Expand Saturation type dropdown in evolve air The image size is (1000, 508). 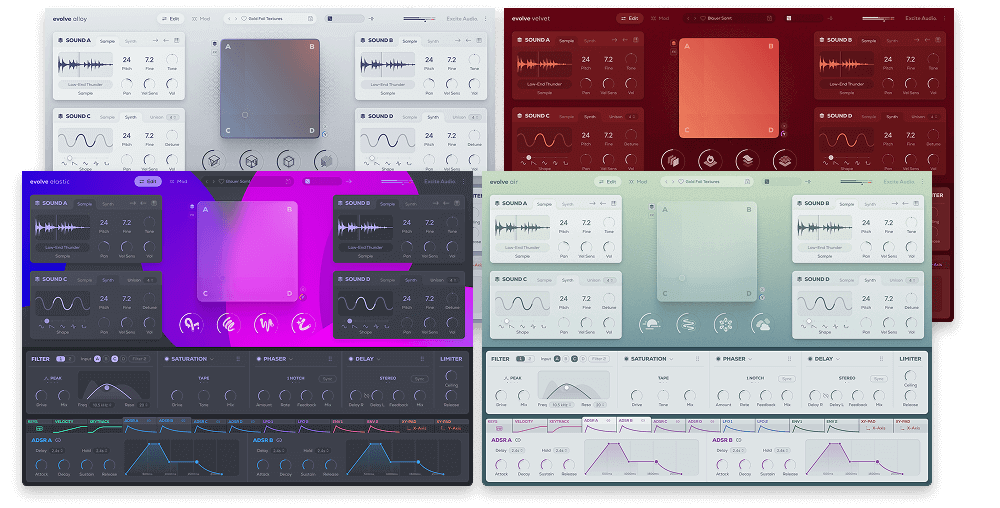[673, 359]
